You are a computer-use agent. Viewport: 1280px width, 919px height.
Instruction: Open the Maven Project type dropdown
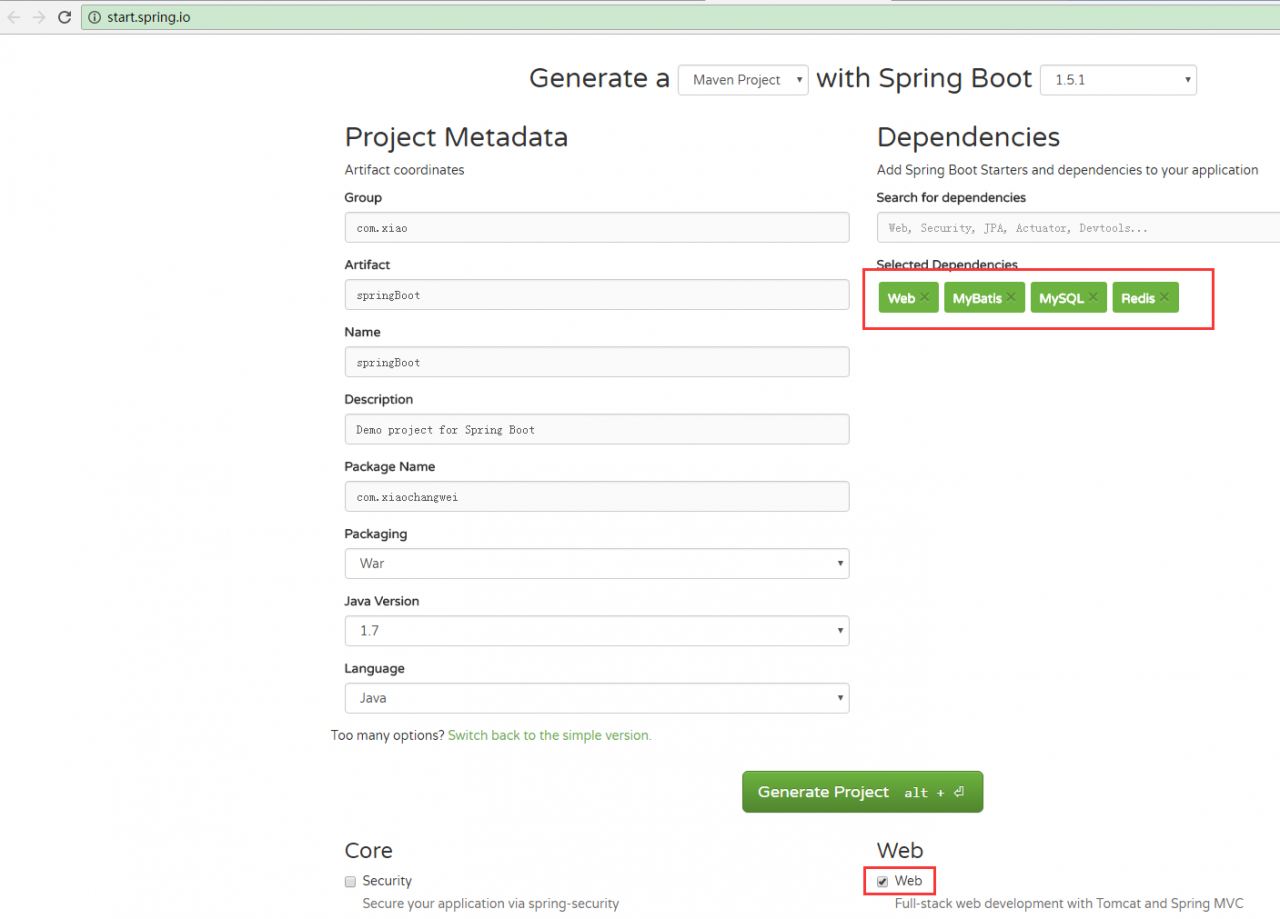[x=743, y=80]
